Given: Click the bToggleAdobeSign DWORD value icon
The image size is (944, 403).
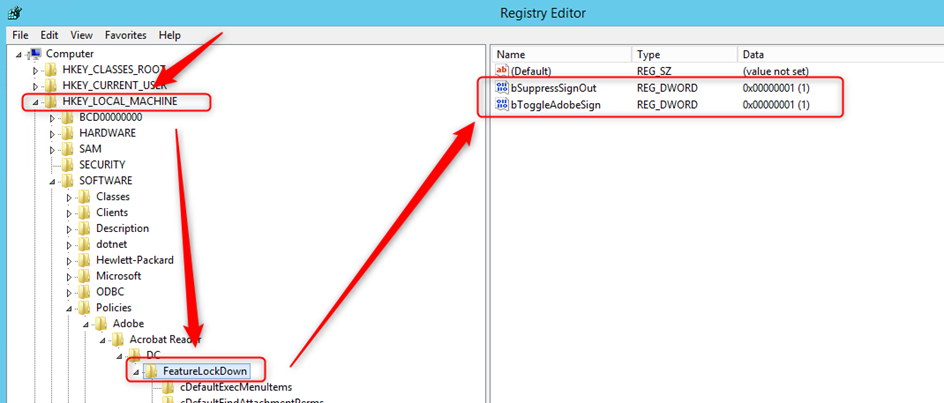Looking at the screenshot, I should pyautogui.click(x=502, y=105).
